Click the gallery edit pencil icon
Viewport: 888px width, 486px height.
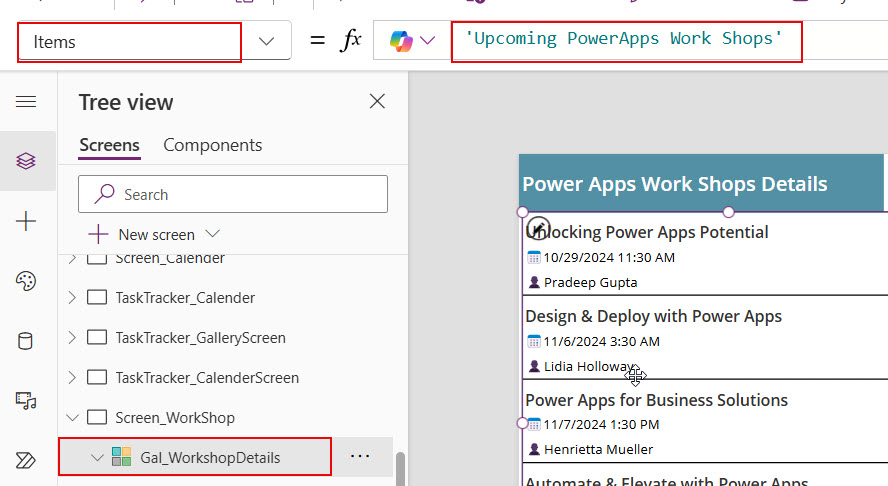(538, 228)
